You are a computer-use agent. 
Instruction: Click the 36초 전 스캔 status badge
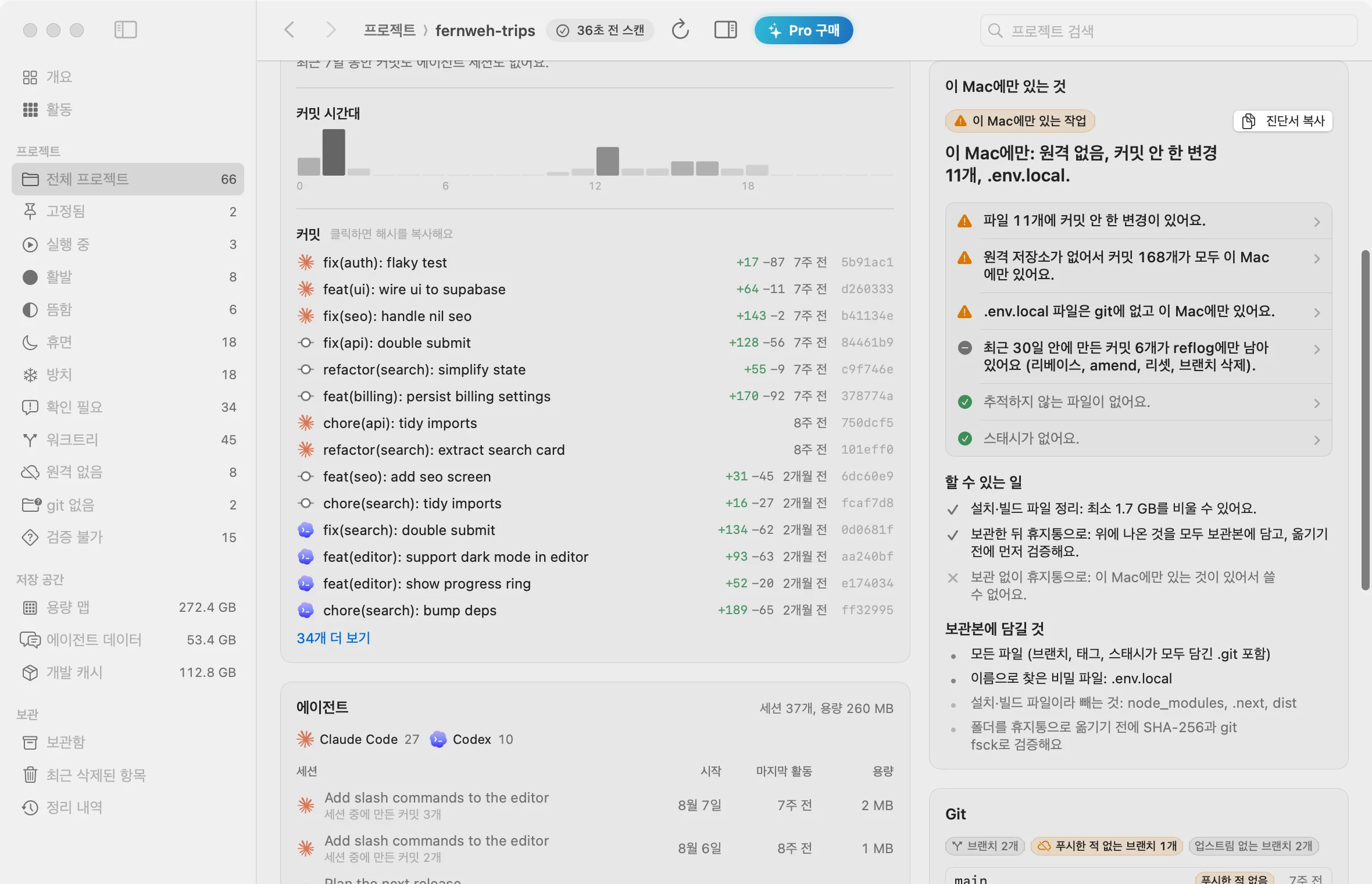601,30
